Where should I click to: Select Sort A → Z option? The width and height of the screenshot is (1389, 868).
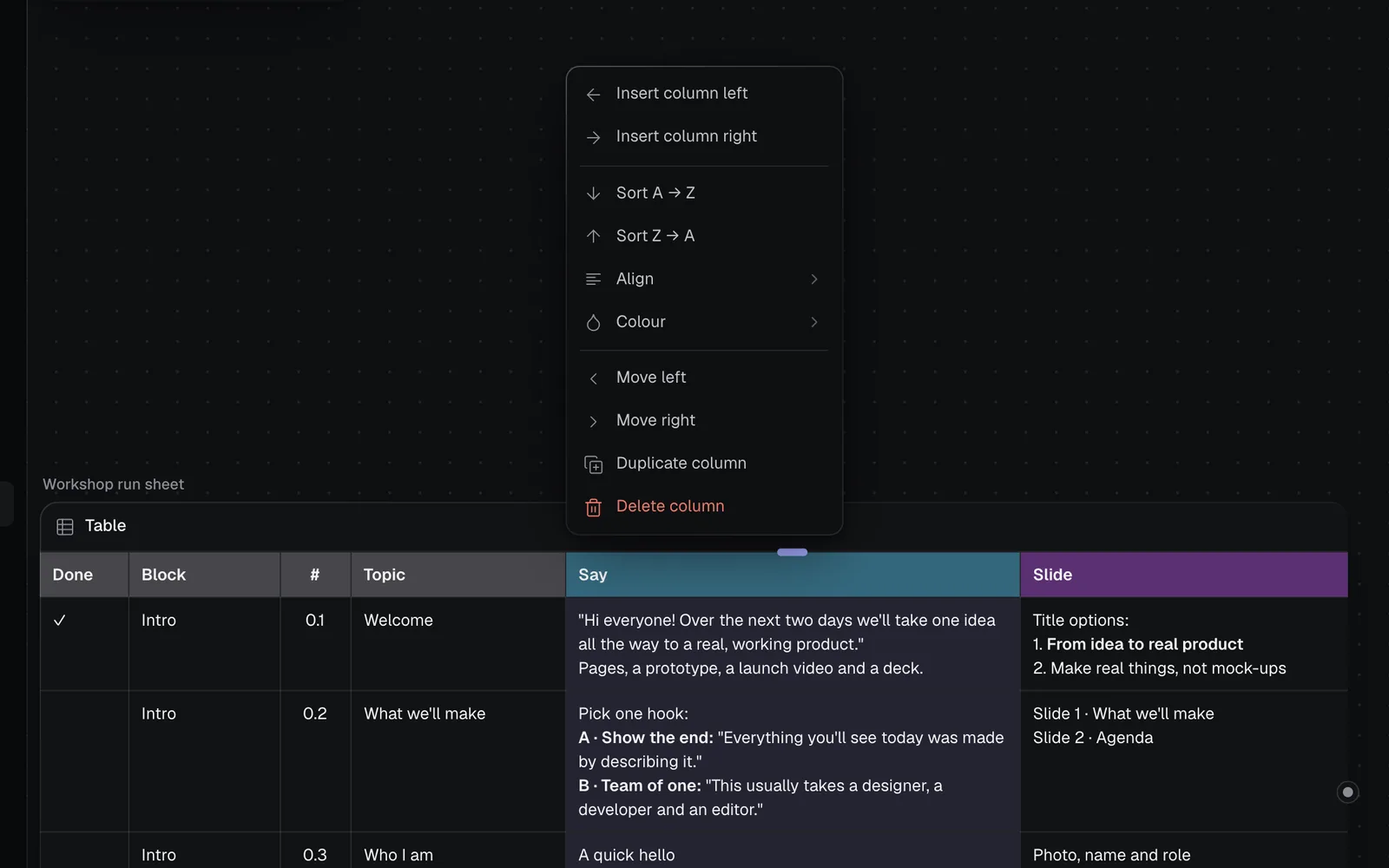point(704,193)
